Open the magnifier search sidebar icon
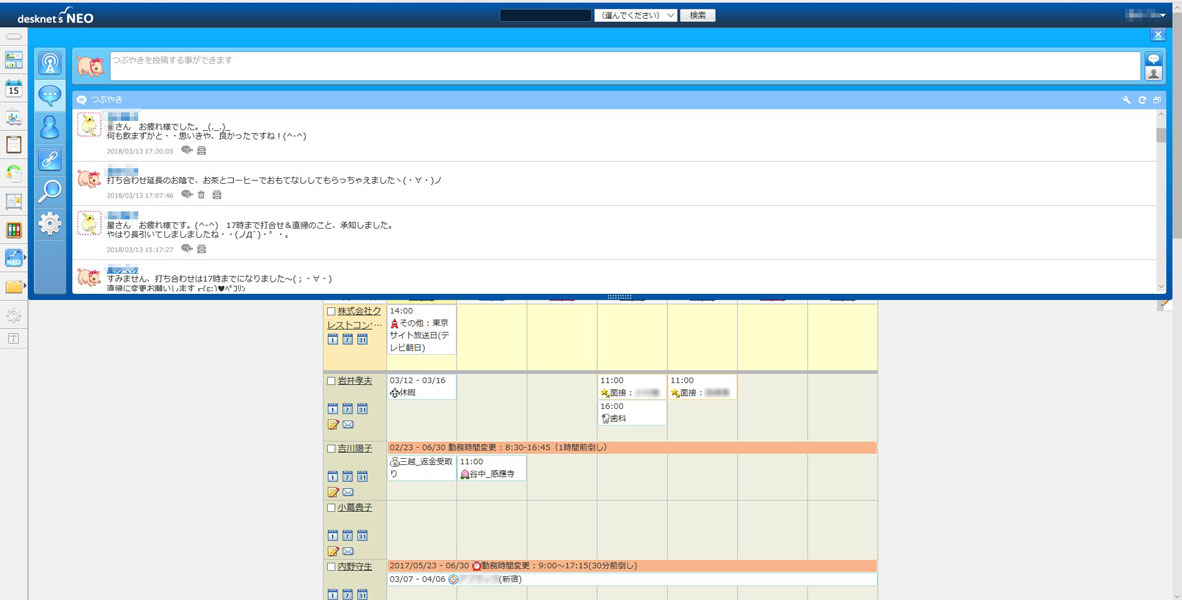 (49, 191)
